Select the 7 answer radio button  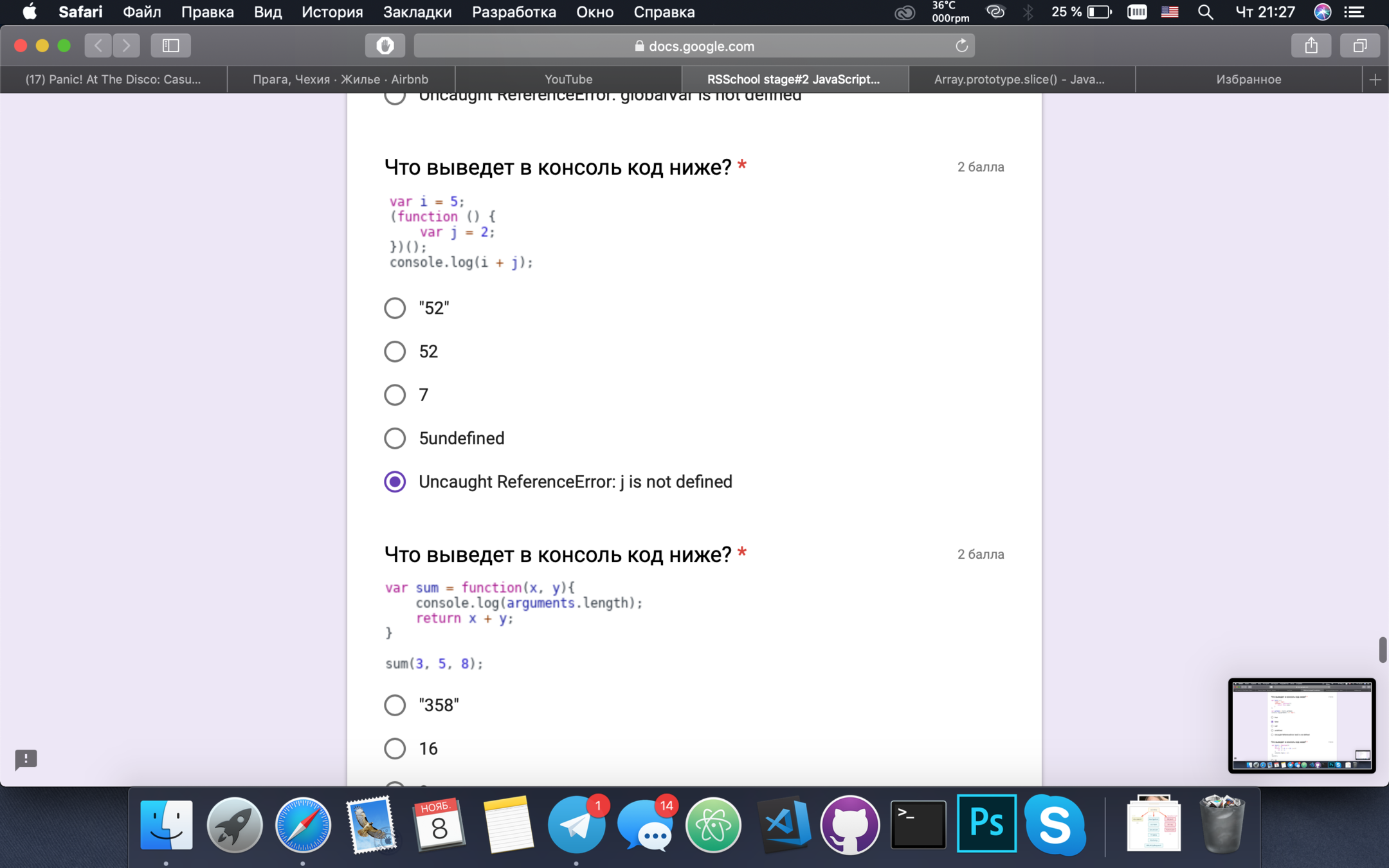pyautogui.click(x=395, y=395)
